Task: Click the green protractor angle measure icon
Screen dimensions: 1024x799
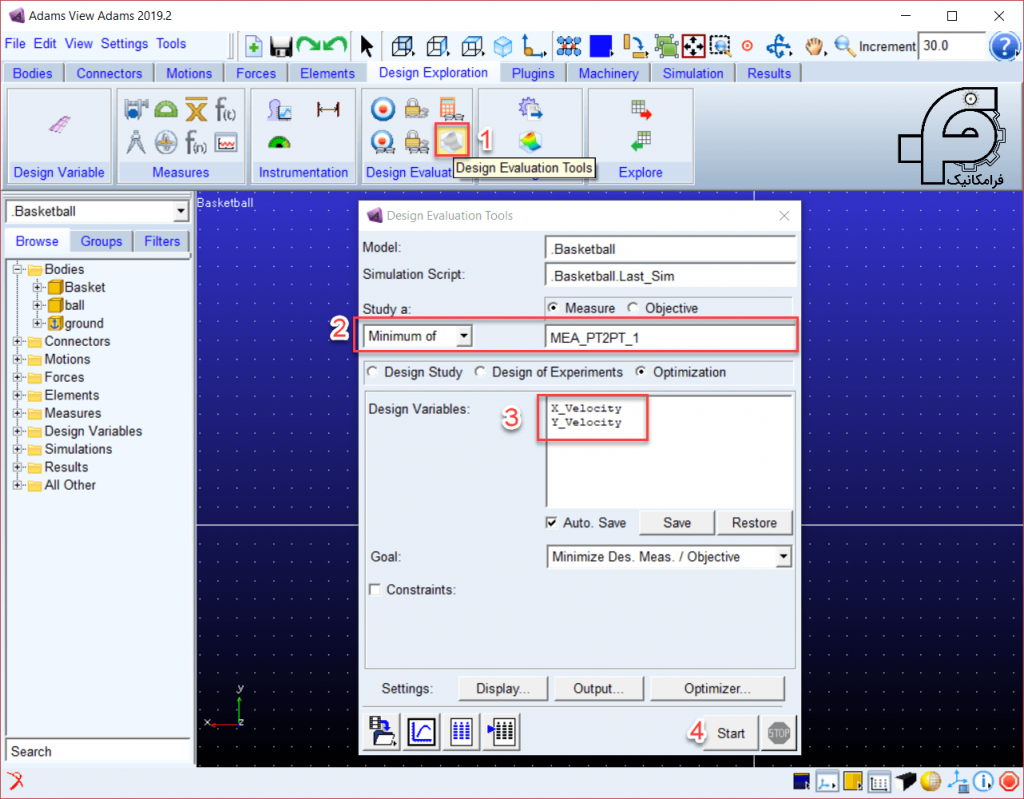Action: click(x=166, y=109)
